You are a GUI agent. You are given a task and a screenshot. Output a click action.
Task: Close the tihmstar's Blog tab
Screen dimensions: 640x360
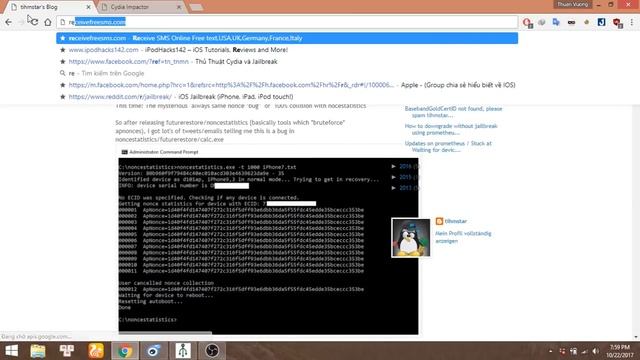tap(89, 7)
